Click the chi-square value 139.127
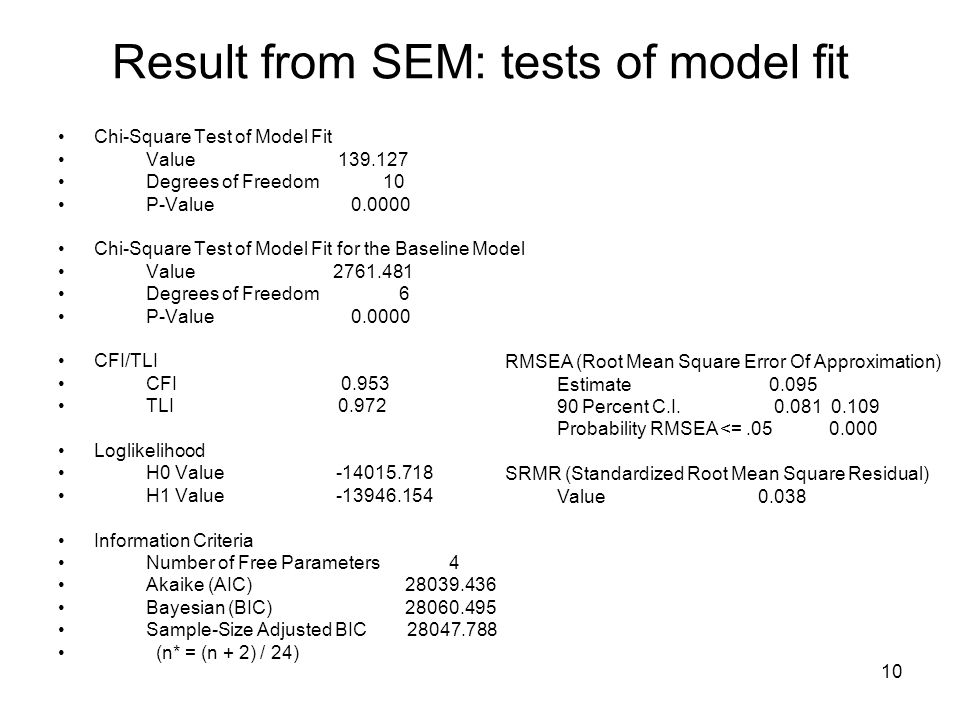 tap(373, 159)
